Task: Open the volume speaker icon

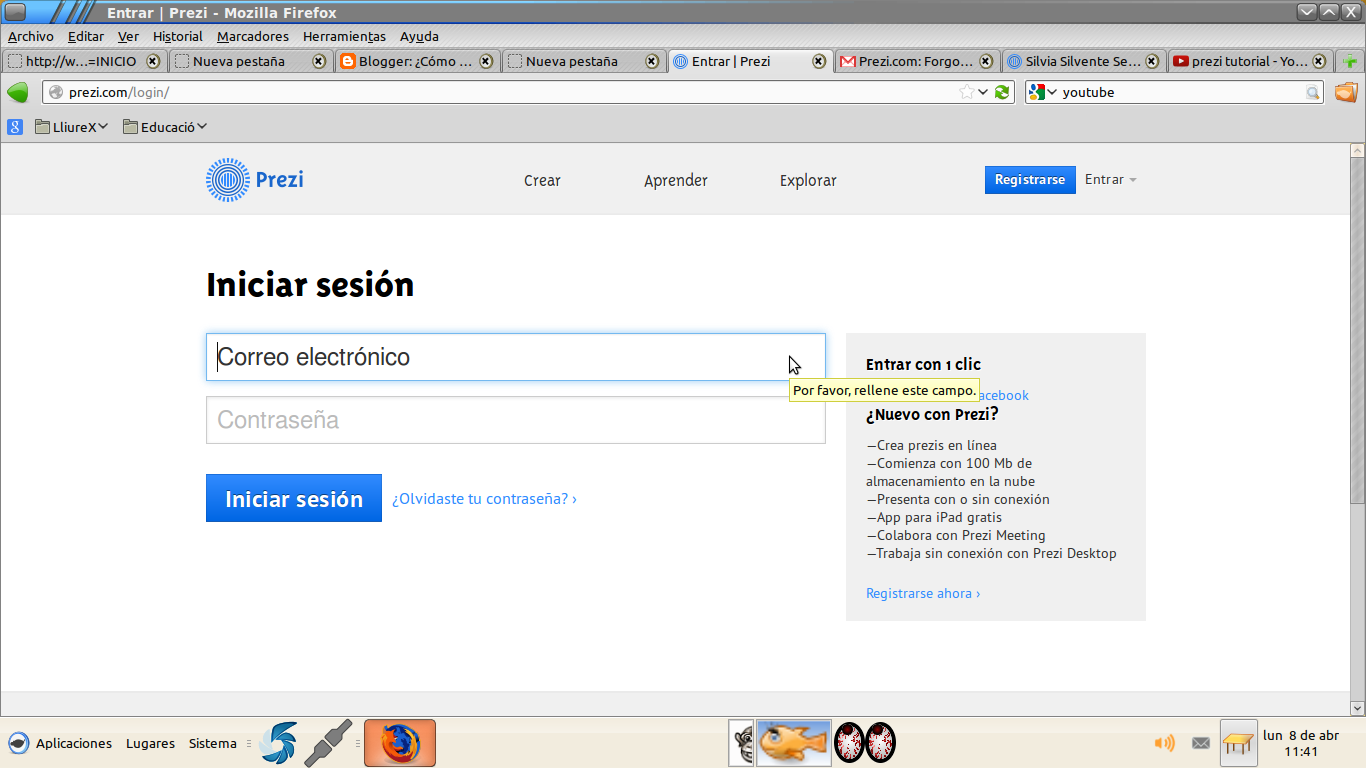Action: [x=1164, y=743]
